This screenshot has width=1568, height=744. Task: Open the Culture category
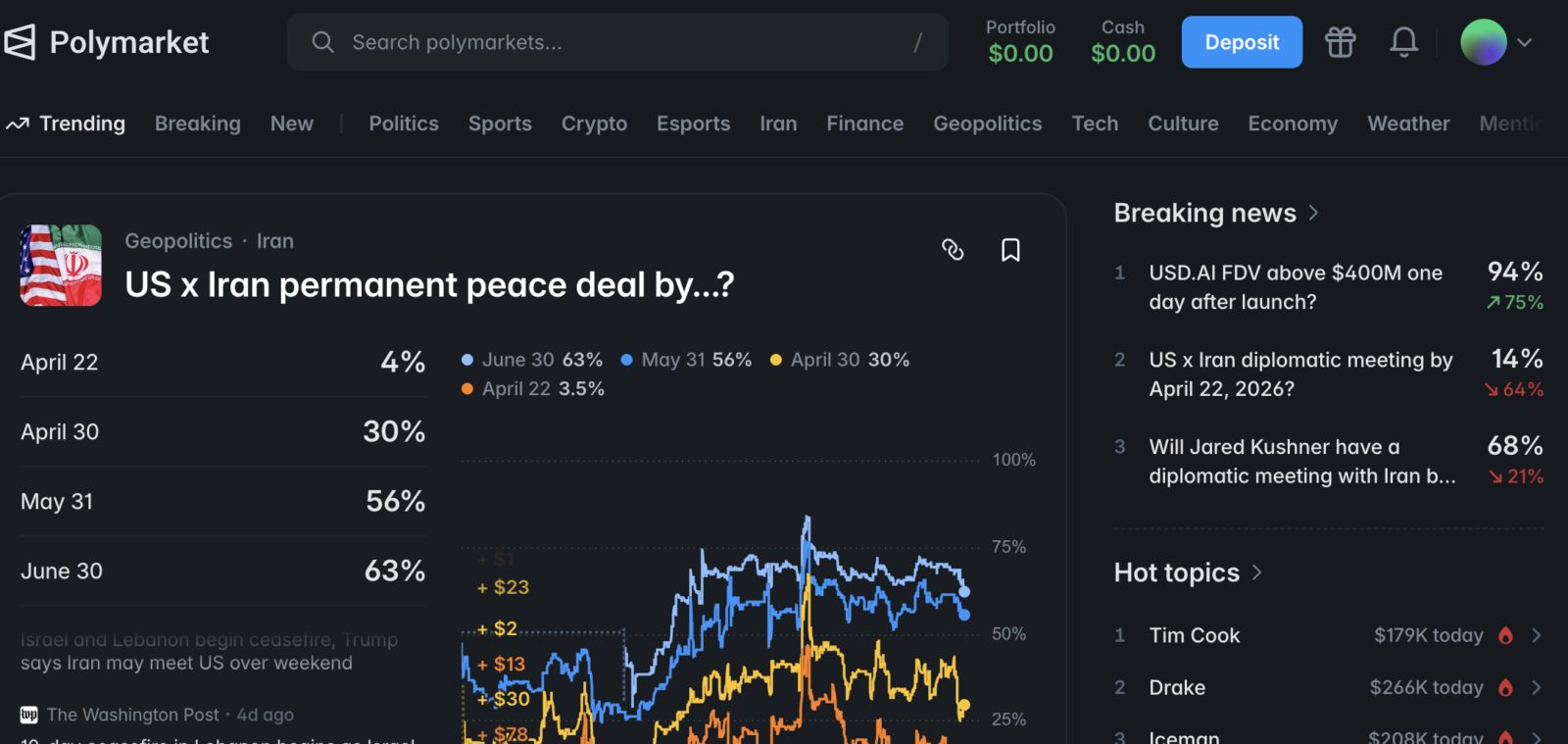point(1184,124)
